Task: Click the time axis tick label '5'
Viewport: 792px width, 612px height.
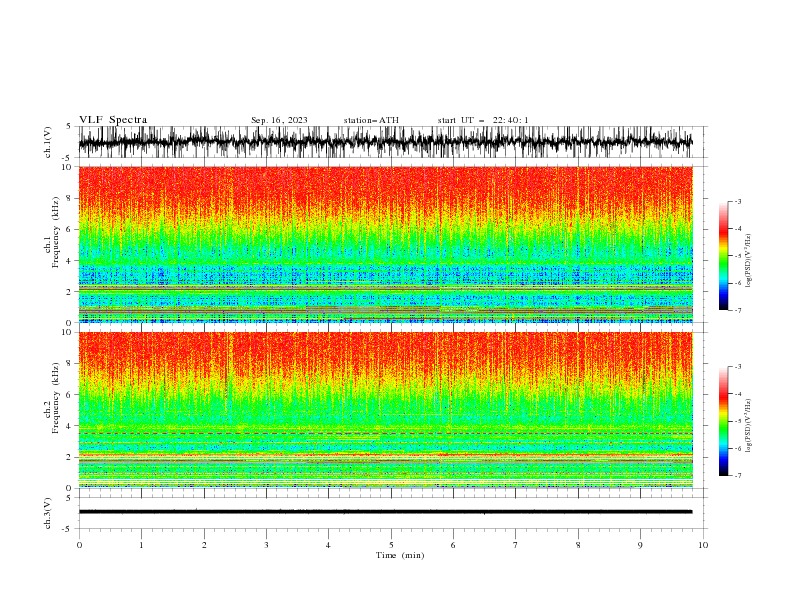Action: click(x=391, y=545)
